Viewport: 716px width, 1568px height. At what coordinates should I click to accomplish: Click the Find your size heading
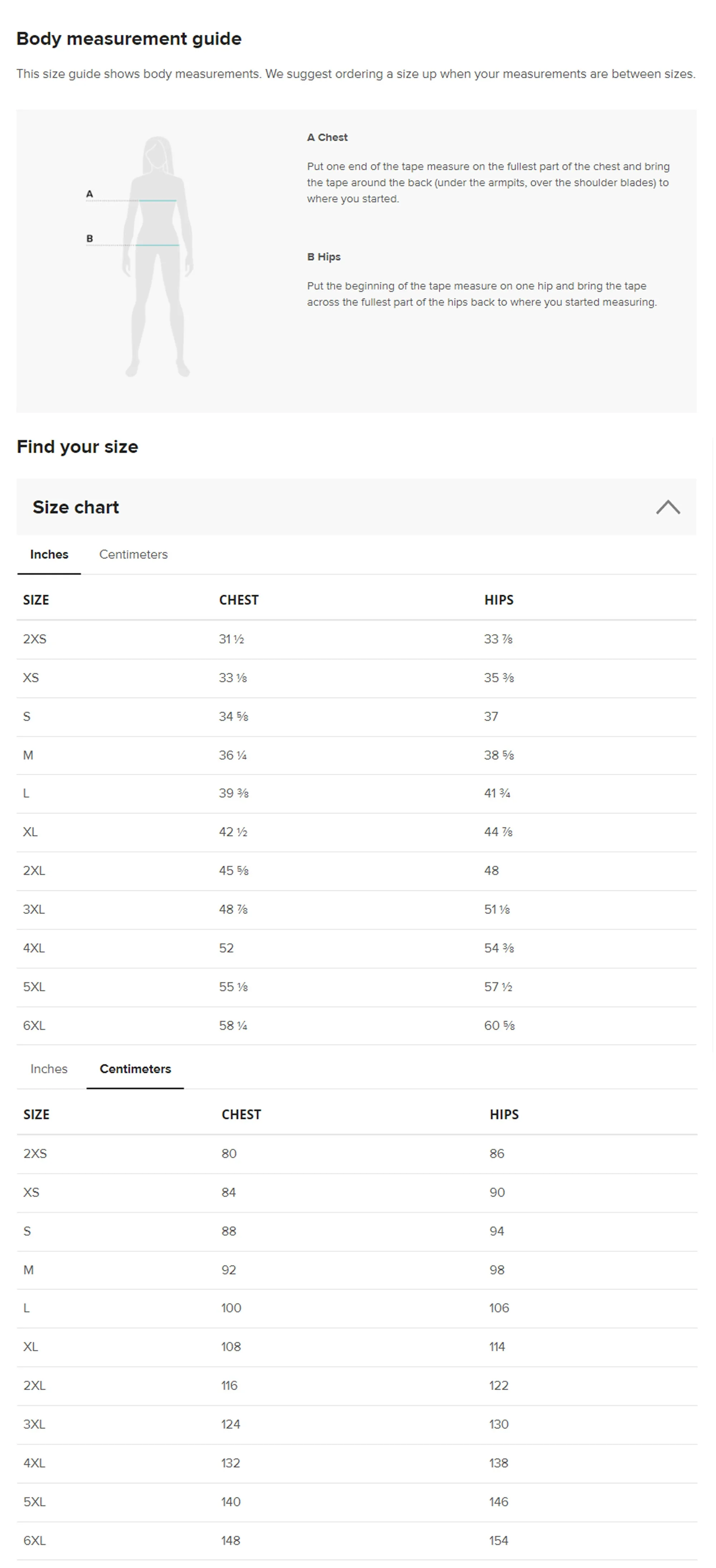point(77,447)
